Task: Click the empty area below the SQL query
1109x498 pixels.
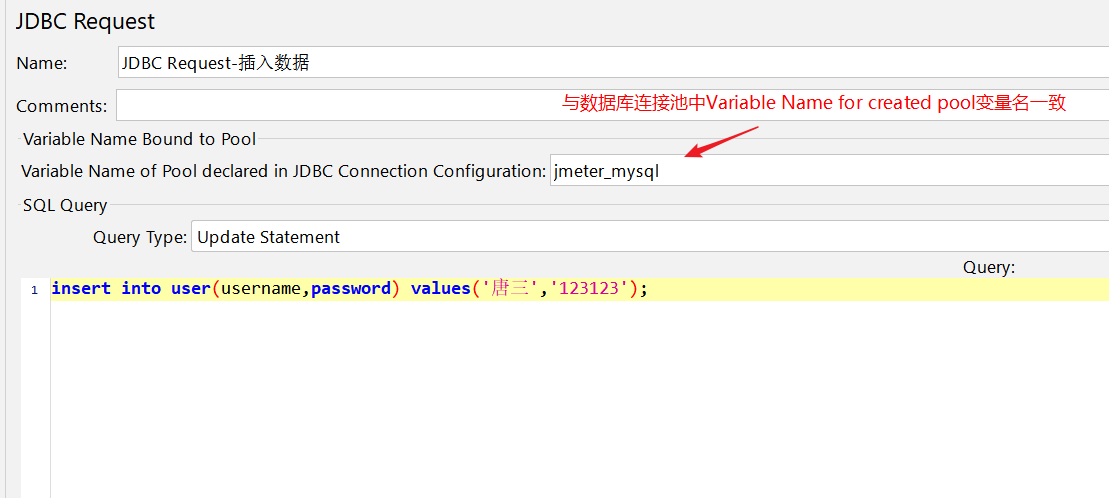Action: tap(570, 400)
